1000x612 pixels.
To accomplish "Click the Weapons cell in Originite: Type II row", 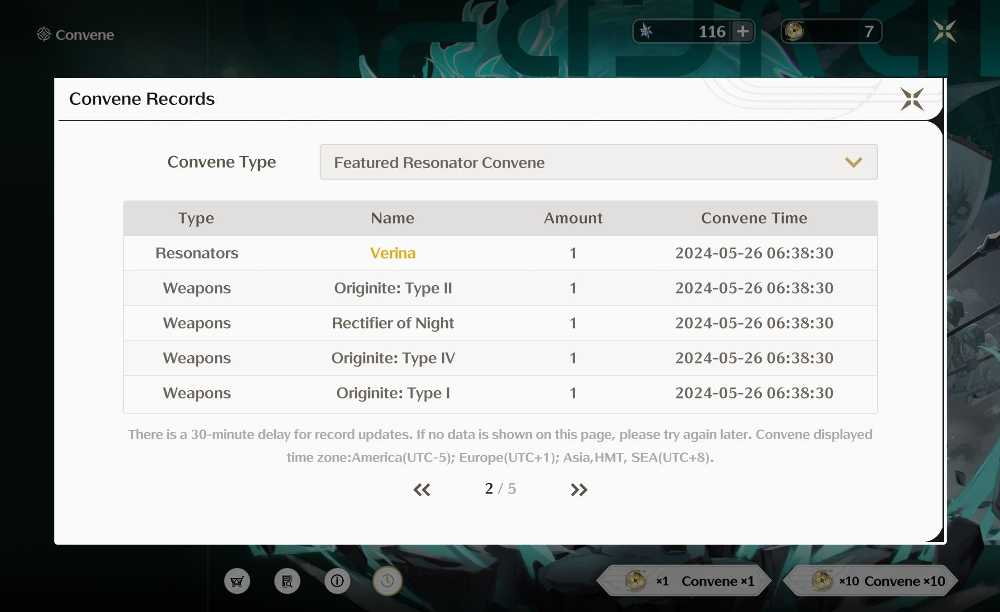I will click(196, 288).
